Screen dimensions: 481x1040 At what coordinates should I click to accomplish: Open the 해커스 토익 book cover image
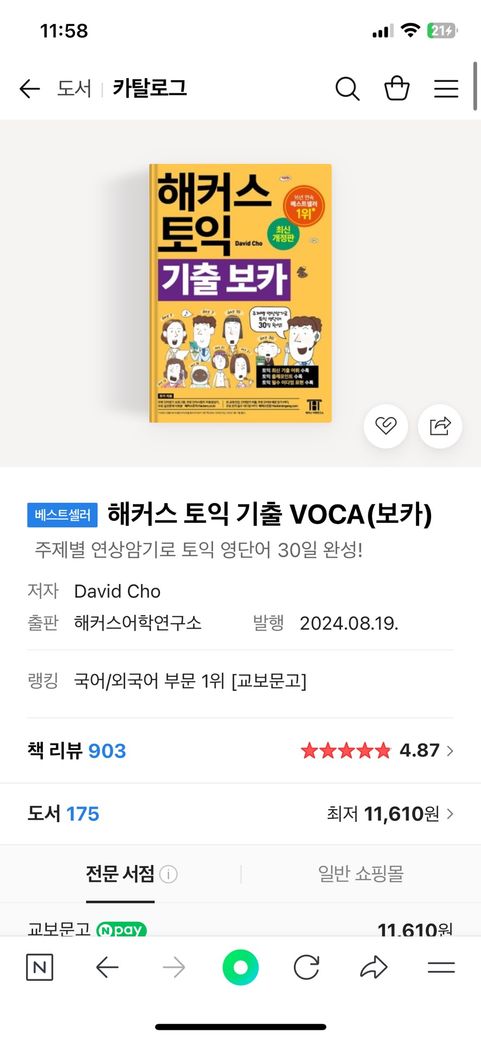coord(240,293)
